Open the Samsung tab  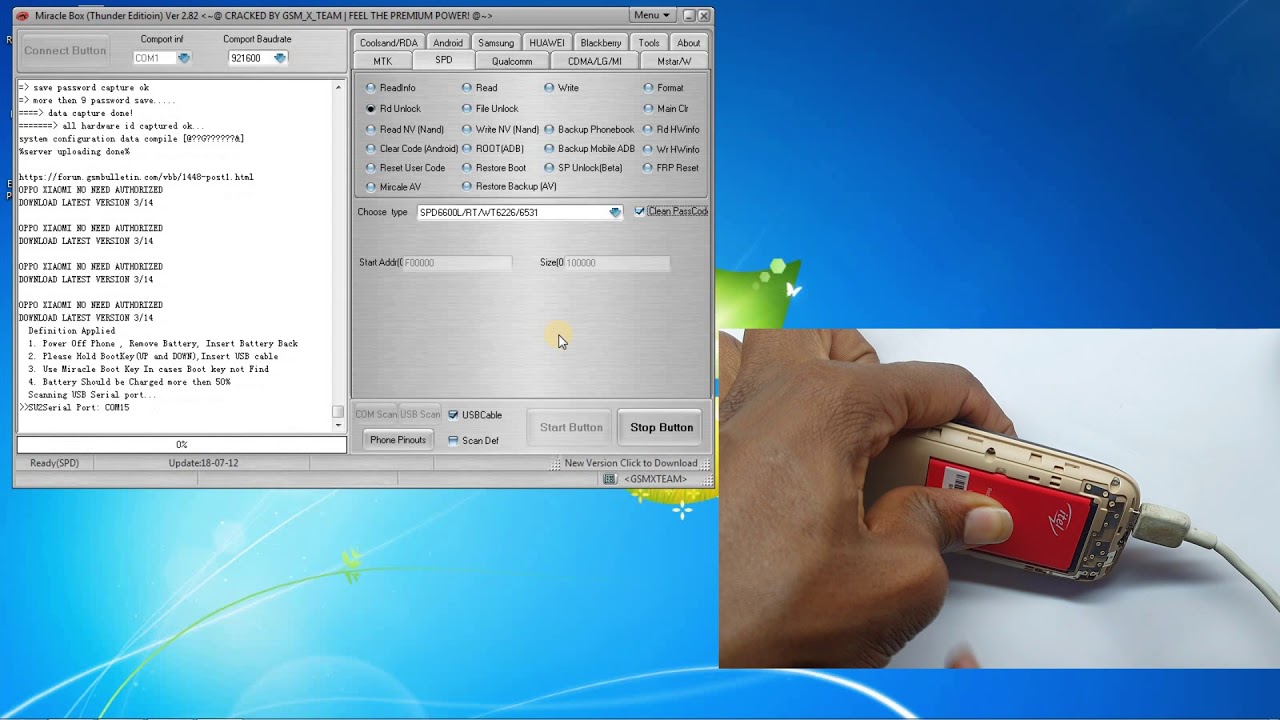(496, 43)
